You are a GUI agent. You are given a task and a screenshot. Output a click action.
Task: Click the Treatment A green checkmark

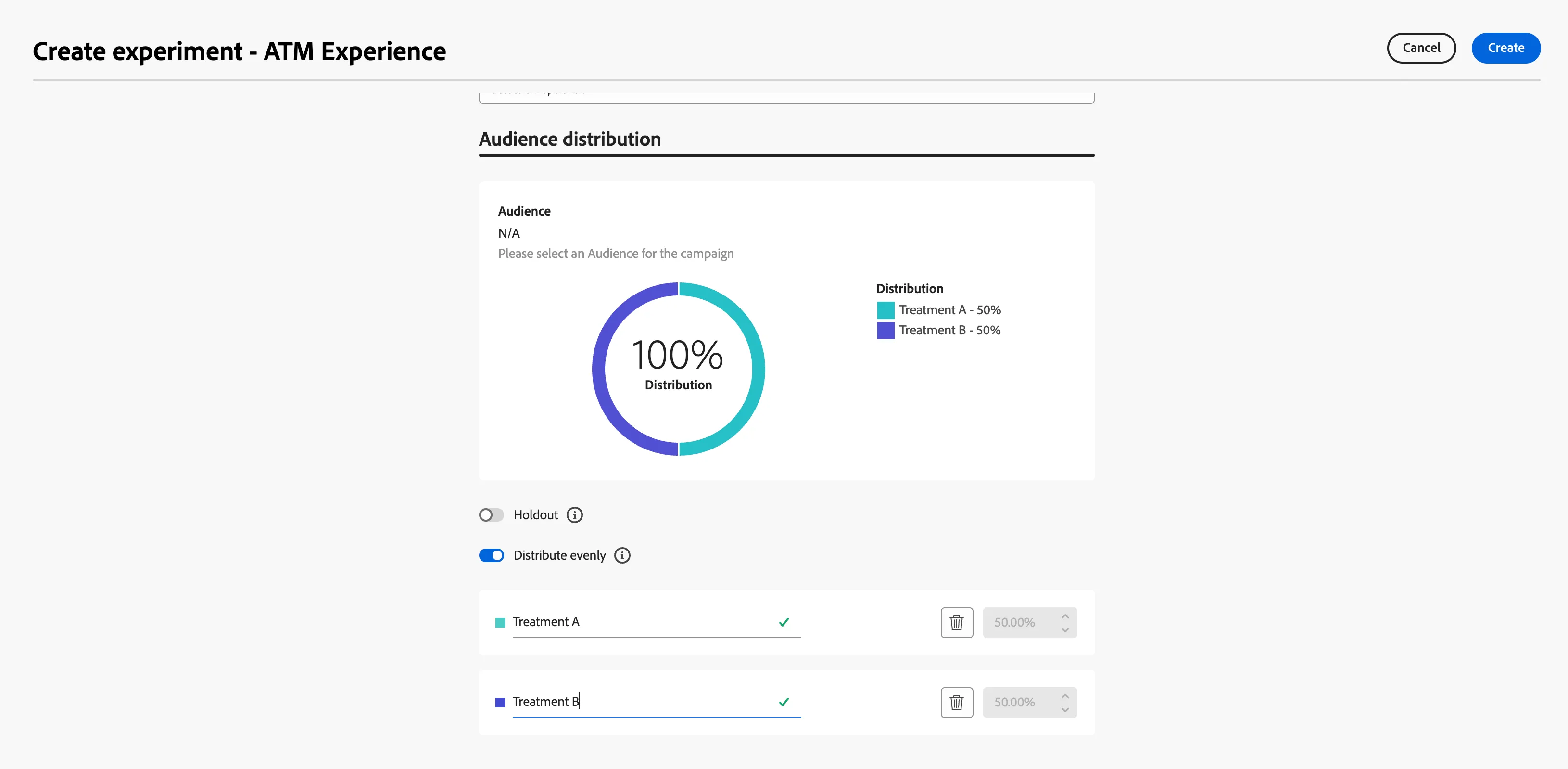tap(784, 622)
